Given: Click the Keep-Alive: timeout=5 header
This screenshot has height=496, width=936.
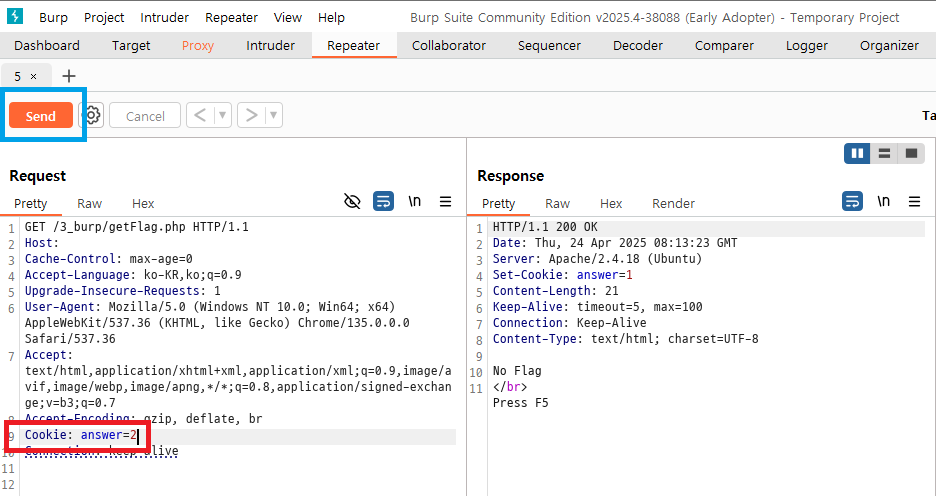Looking at the screenshot, I should pos(598,307).
